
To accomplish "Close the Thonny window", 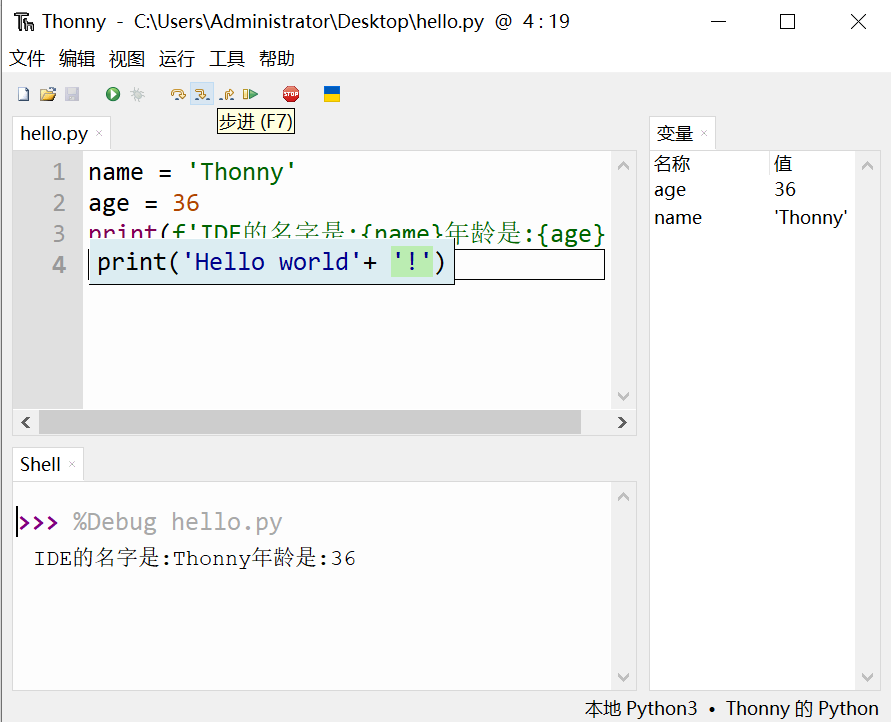I will 858,22.
